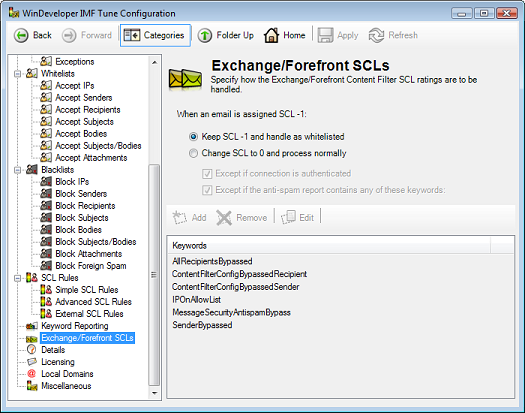Click the Licensing icon

coord(32,361)
